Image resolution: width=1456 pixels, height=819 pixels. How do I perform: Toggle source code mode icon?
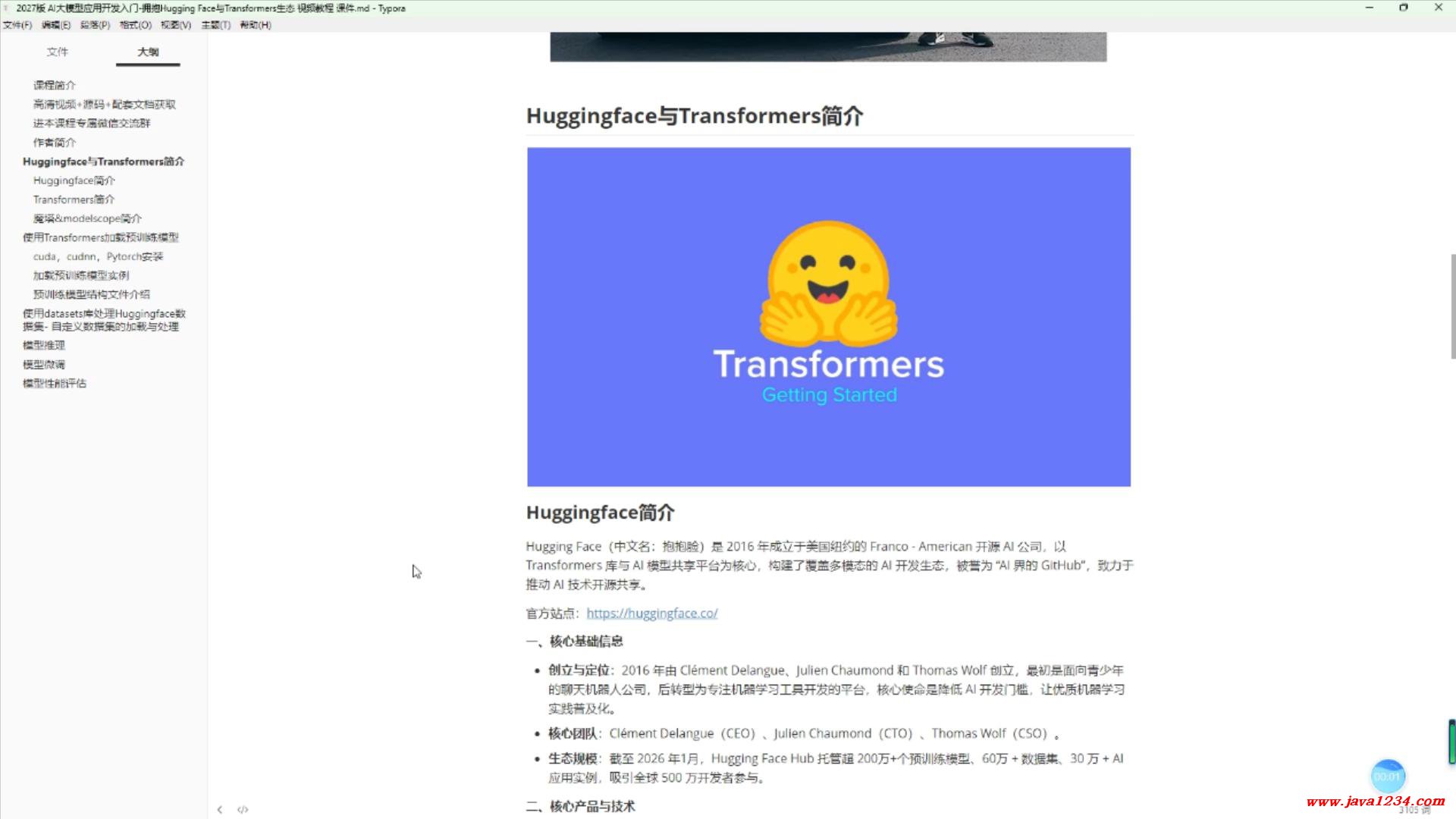pos(243,809)
